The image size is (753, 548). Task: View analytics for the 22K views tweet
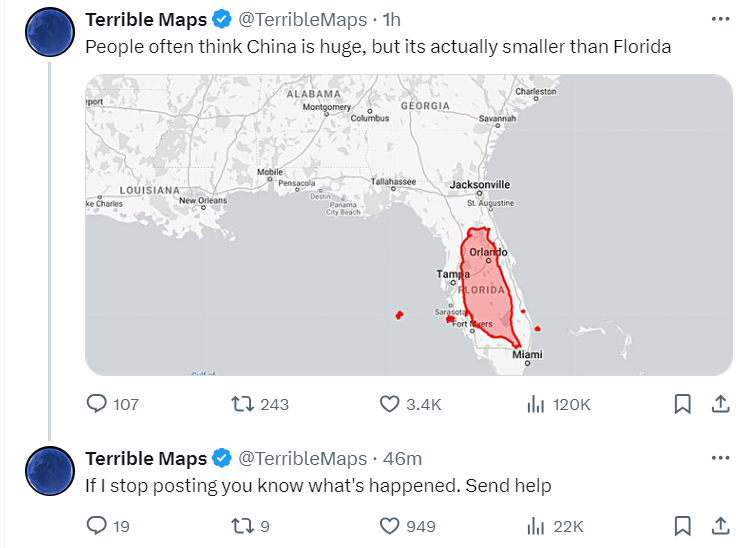click(536, 525)
